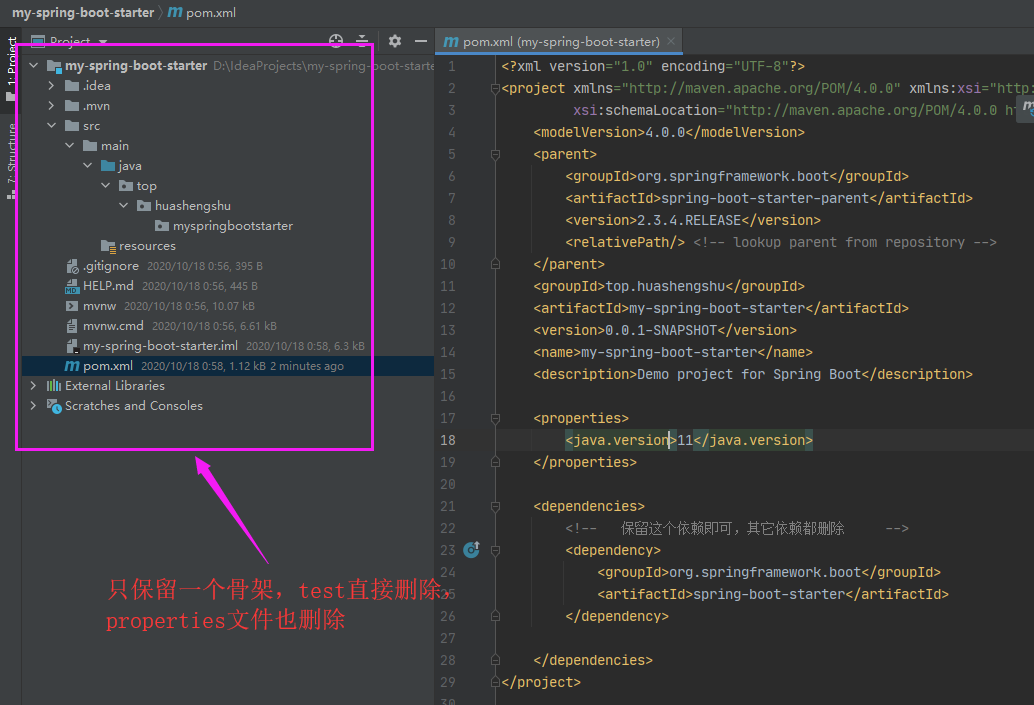
Task: Collapse the huashengshu package
Action: tap(123, 206)
